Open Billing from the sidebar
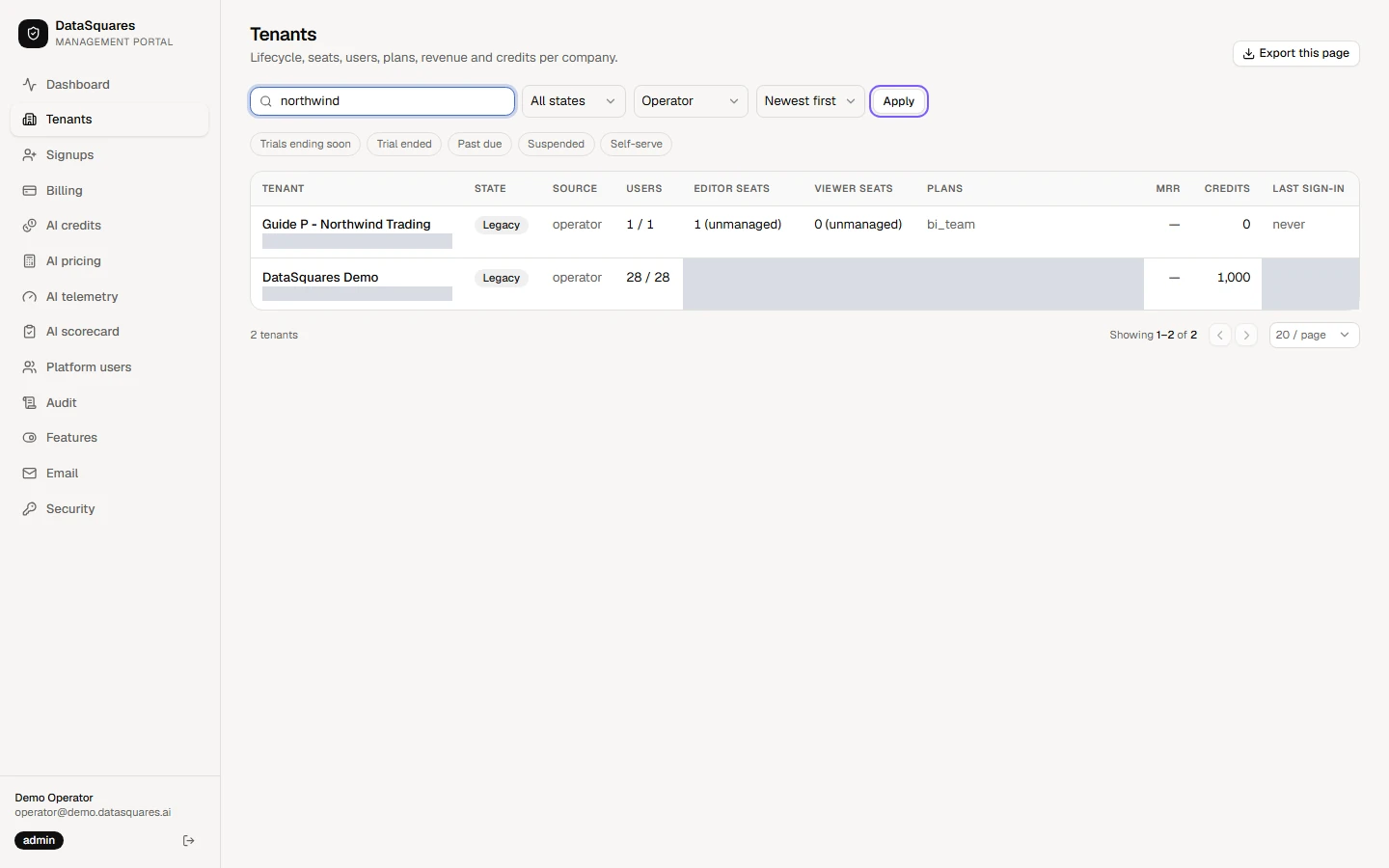This screenshot has height=868, width=1389. [109, 191]
